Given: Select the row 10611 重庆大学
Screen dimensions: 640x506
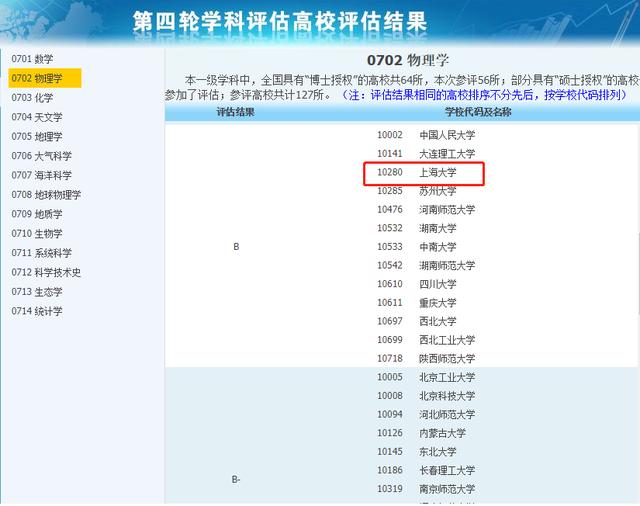Looking at the screenshot, I should point(416,302).
